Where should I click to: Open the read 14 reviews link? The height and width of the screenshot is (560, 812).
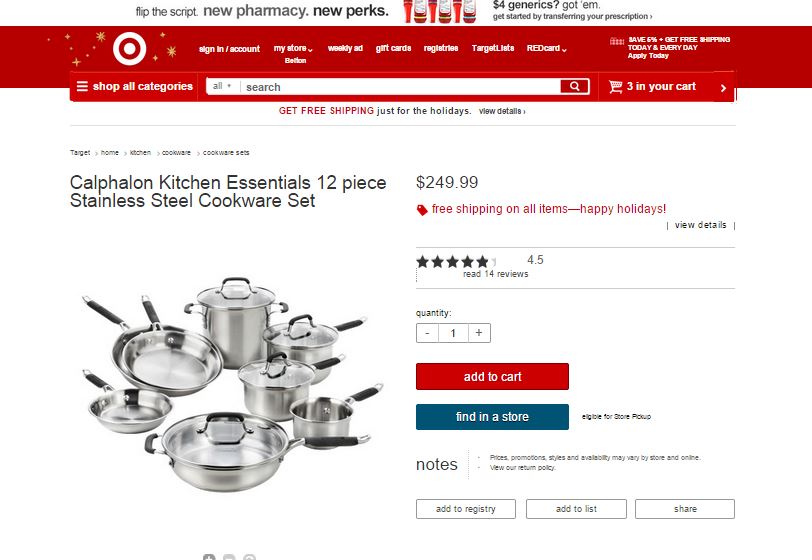click(x=496, y=274)
